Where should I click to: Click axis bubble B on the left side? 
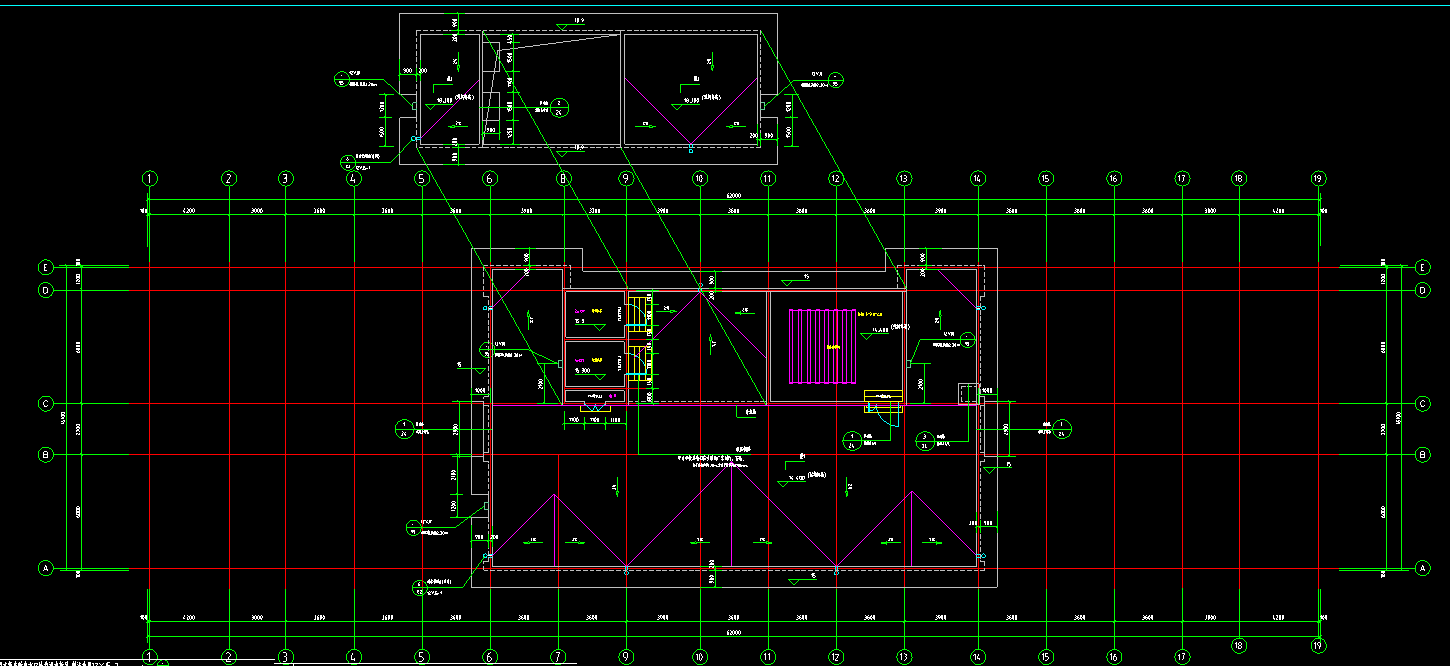click(x=45, y=455)
